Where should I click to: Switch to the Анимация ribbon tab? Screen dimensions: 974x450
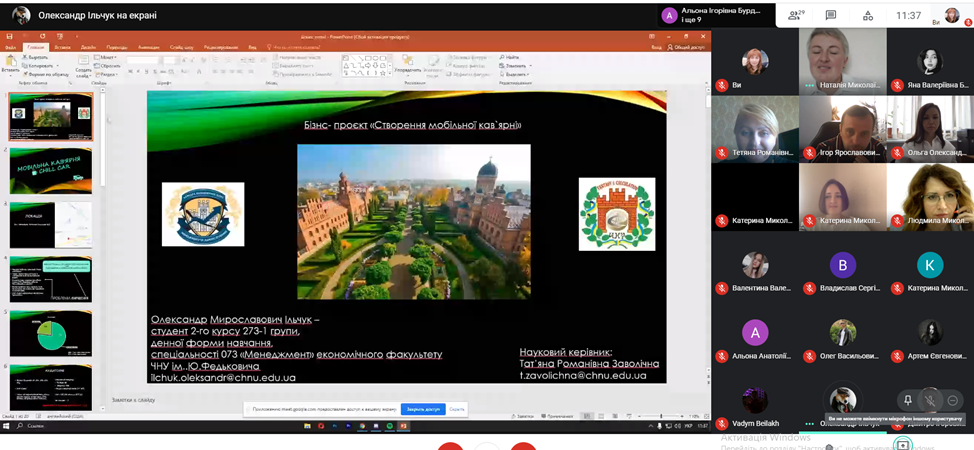pyautogui.click(x=149, y=47)
